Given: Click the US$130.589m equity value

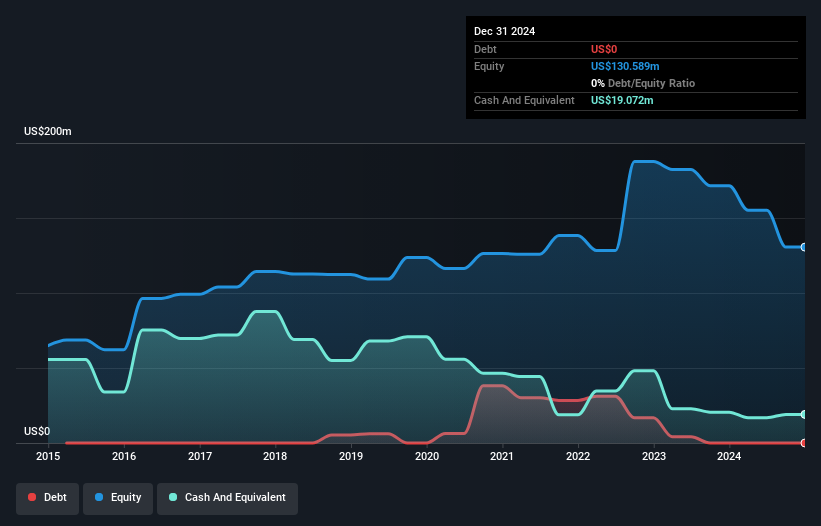Looking at the screenshot, I should pyautogui.click(x=625, y=66).
